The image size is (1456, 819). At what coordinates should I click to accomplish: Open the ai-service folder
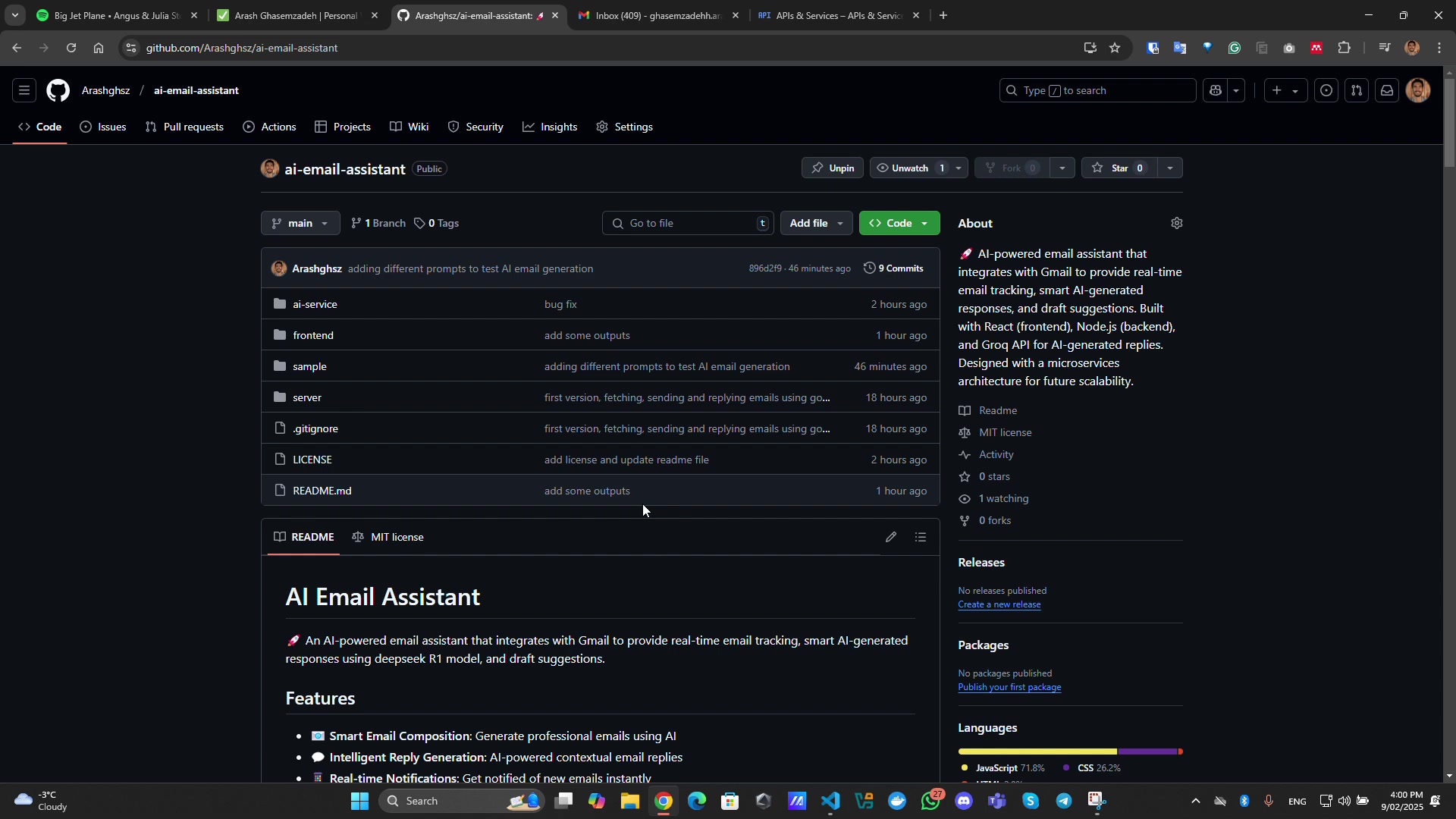pos(315,304)
